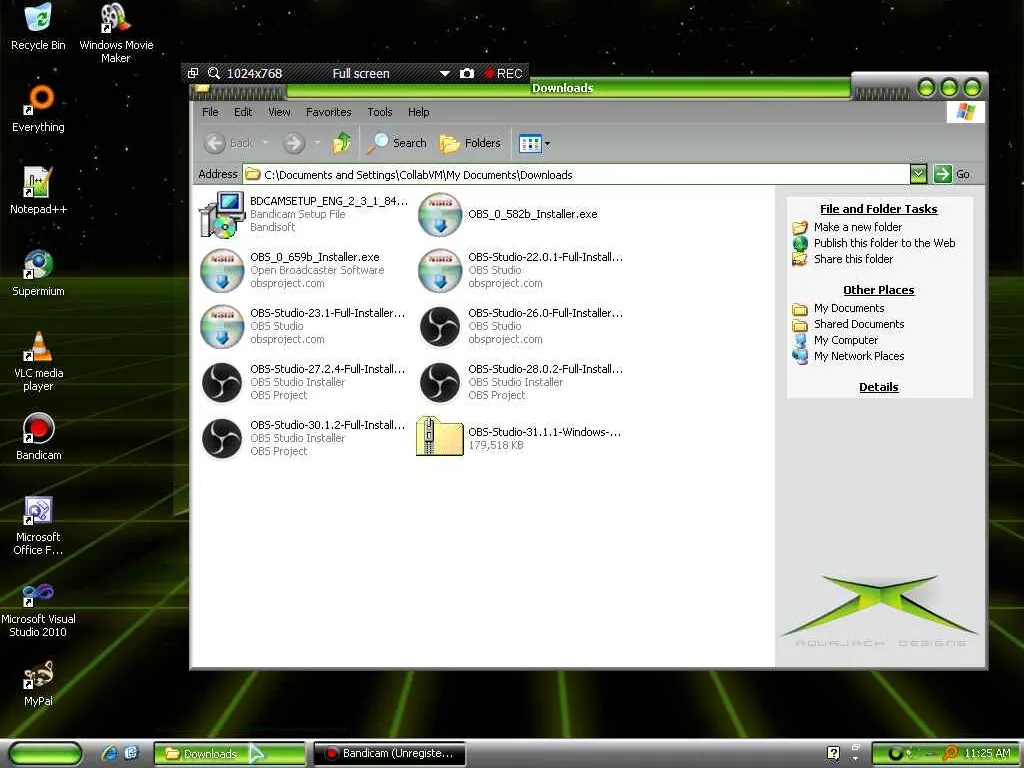Select Microsoft Visual Studio 2010 shortcut

tap(38, 608)
